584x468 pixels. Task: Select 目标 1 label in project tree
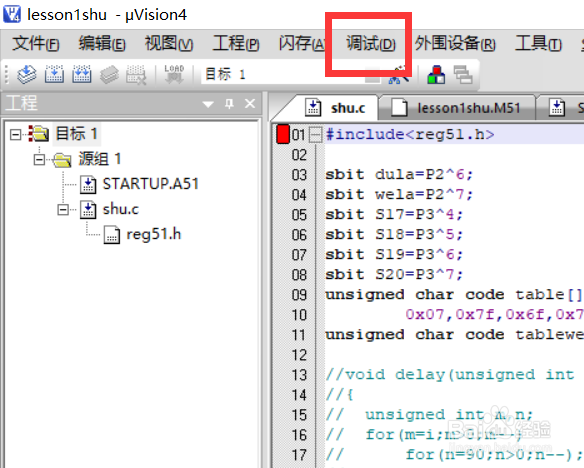coord(76,134)
